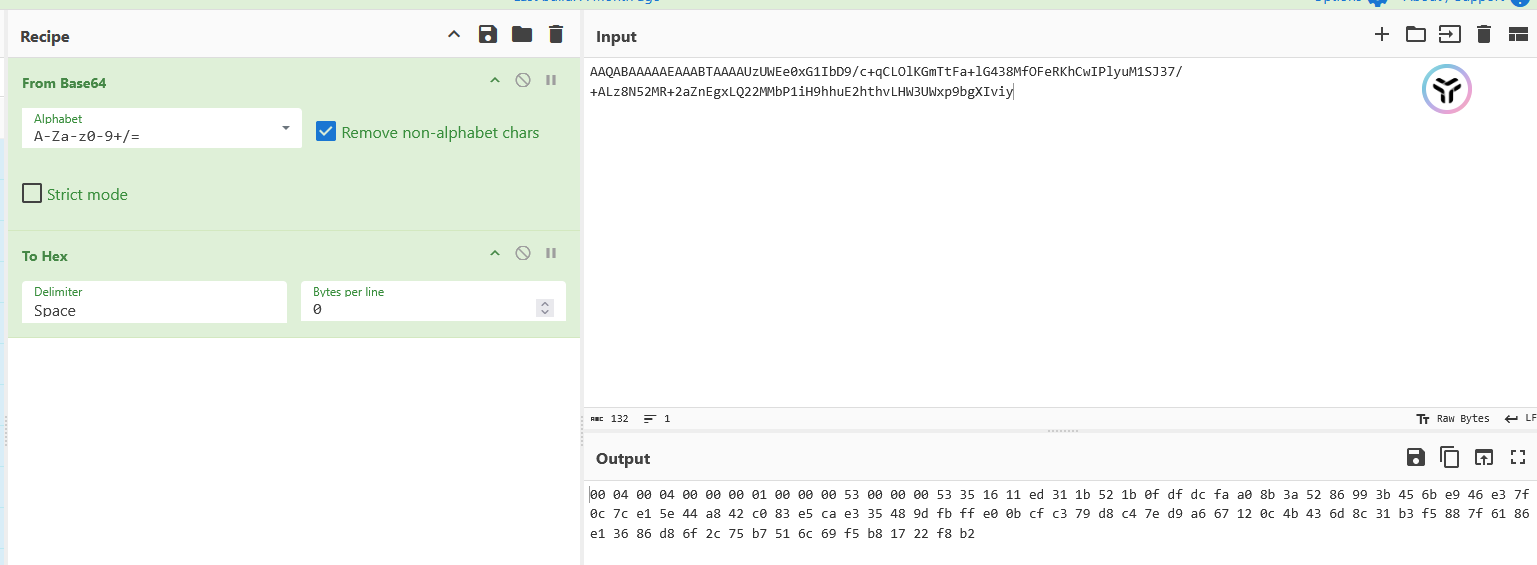The image size is (1537, 565).
Task: Clear the recipe with trash icon
Action: 556,35
